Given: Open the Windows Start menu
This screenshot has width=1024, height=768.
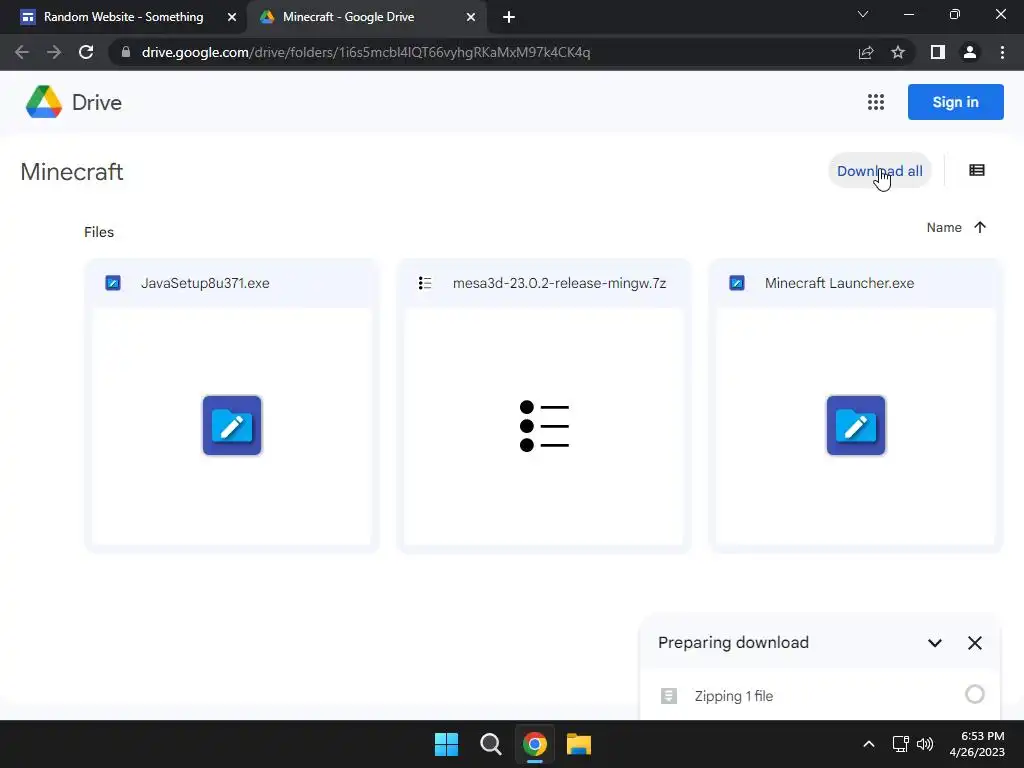Looking at the screenshot, I should pyautogui.click(x=447, y=744).
